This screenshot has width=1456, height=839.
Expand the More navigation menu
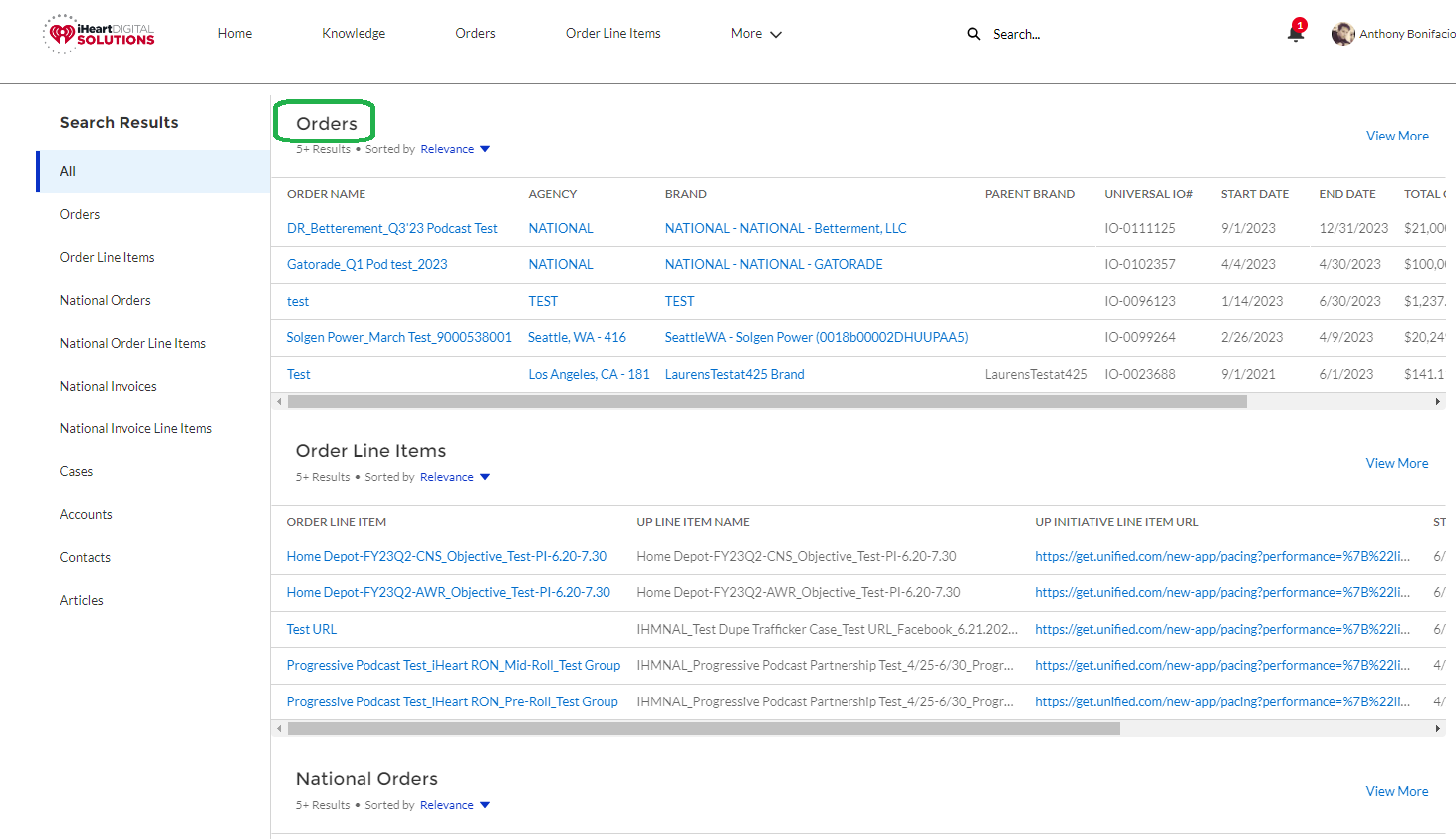[756, 34]
